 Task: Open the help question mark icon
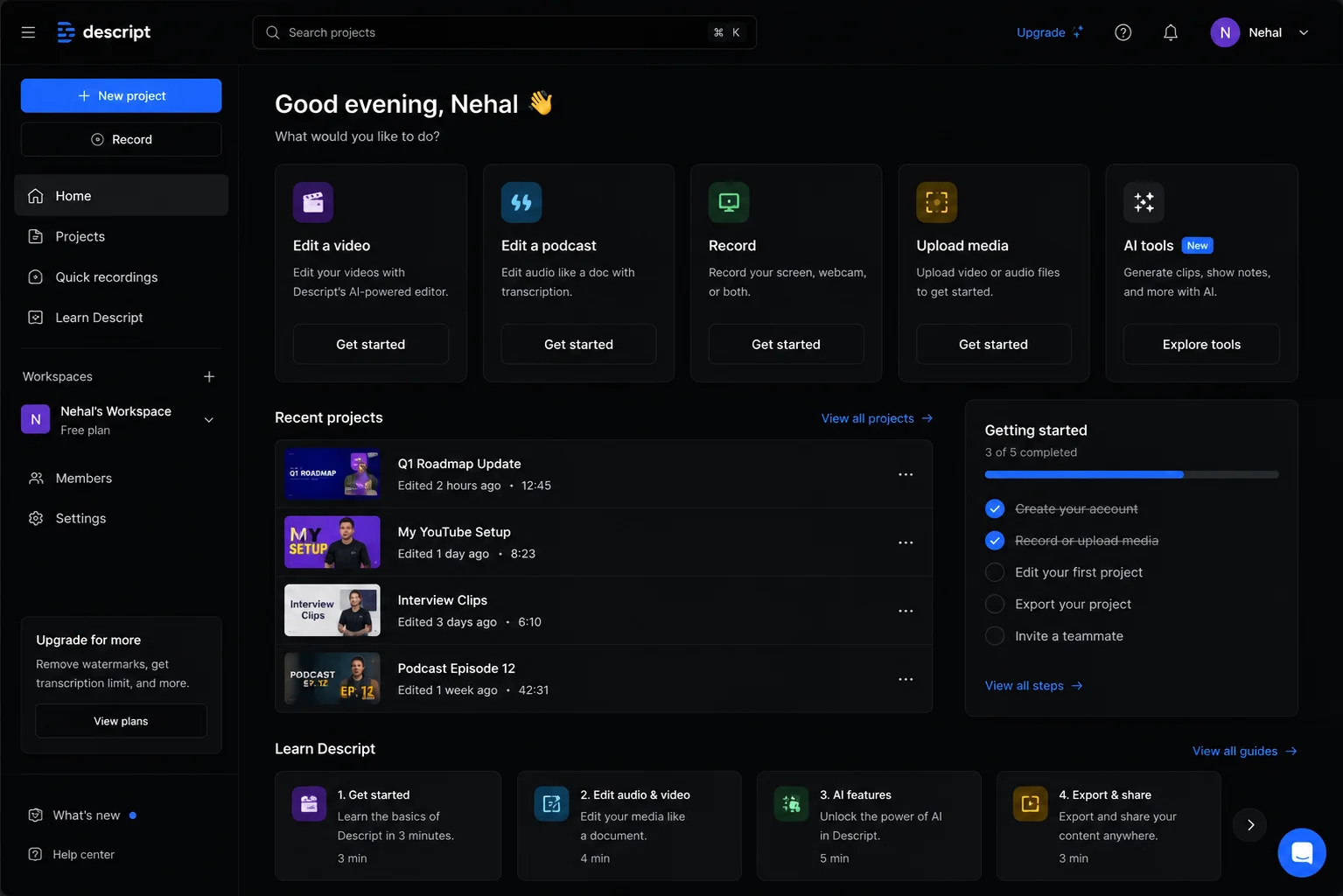(x=1123, y=32)
